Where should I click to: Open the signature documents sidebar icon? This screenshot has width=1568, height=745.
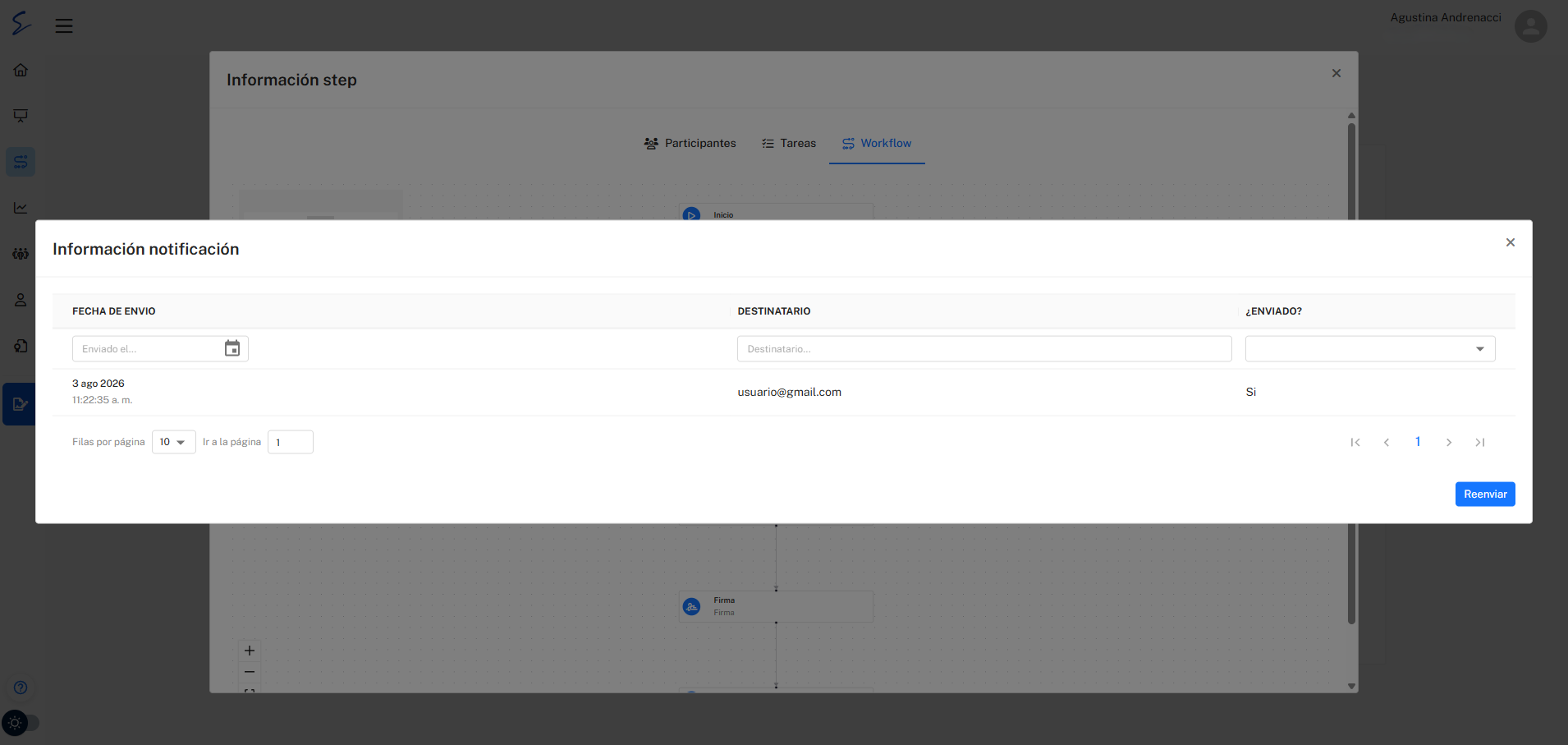click(20, 403)
